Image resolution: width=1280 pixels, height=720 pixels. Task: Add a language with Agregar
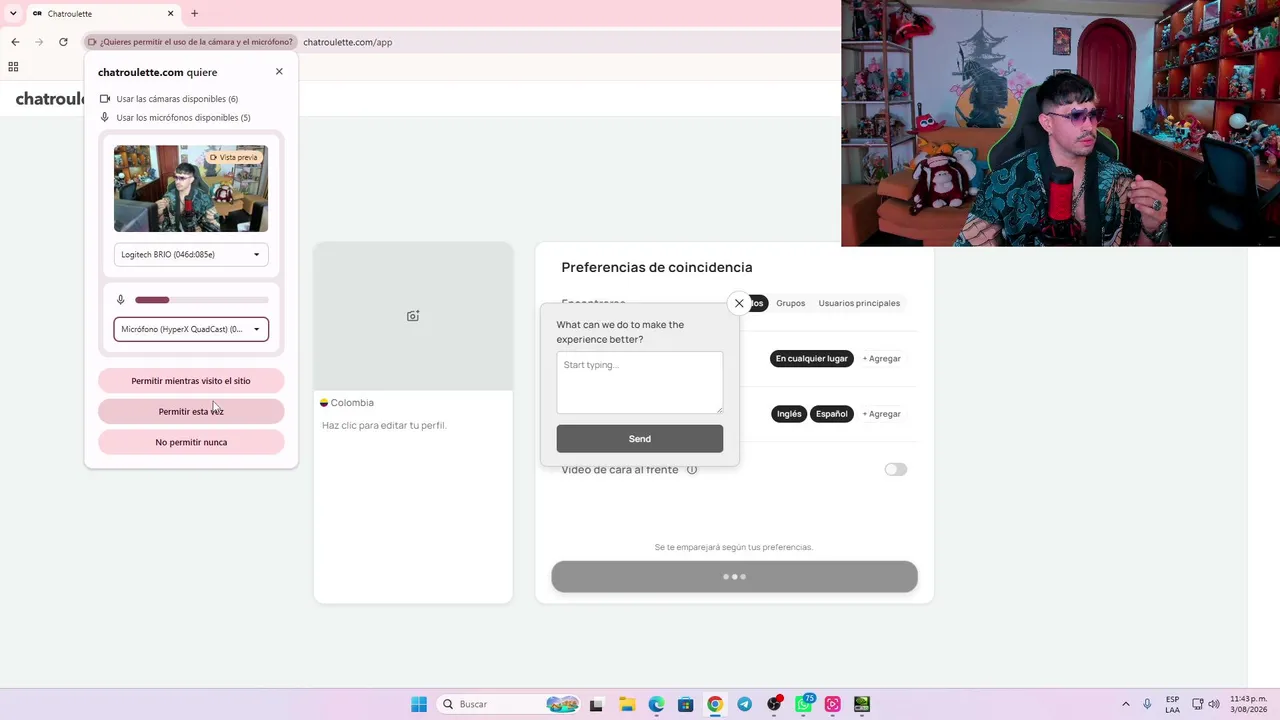click(881, 414)
